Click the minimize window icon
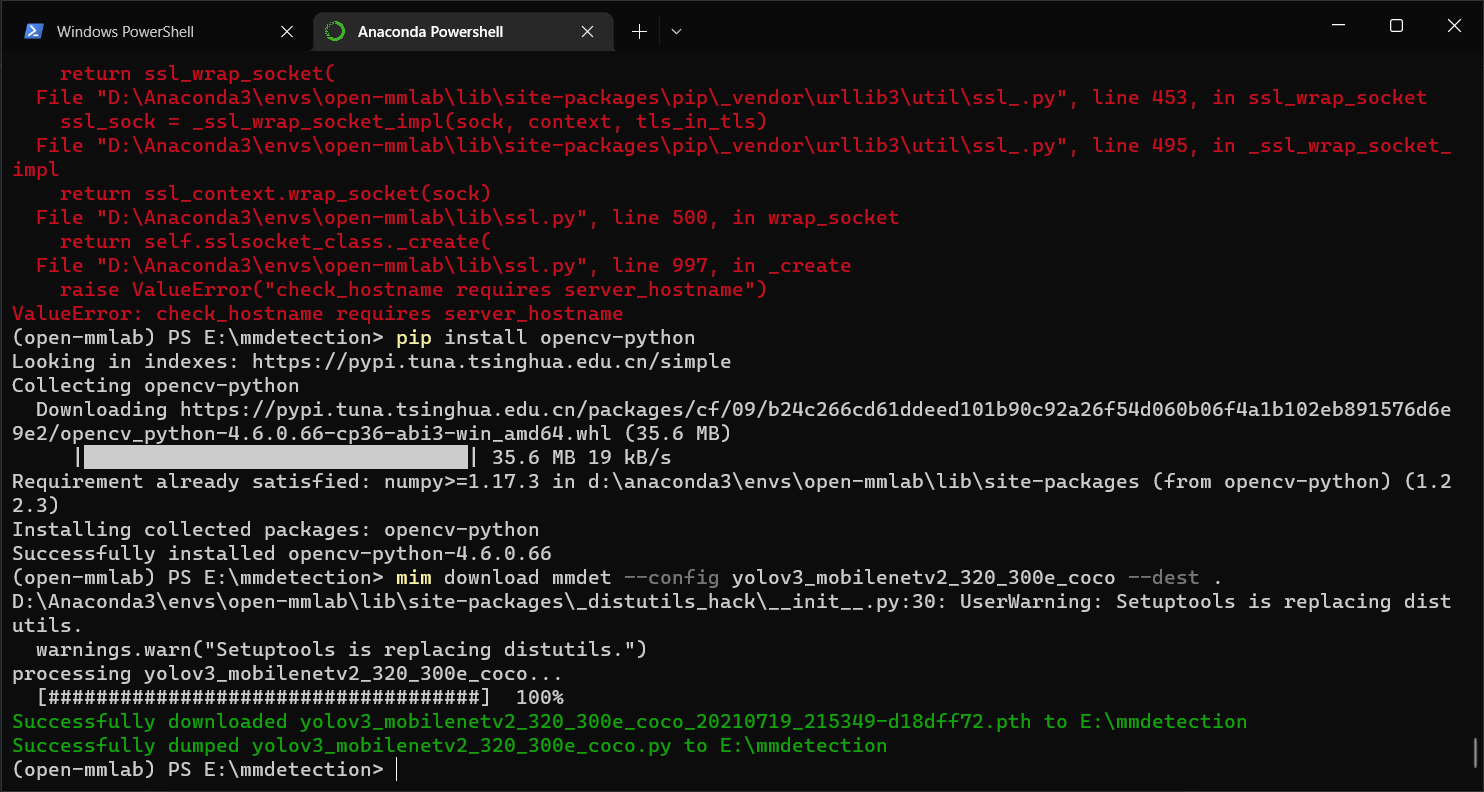This screenshot has height=792, width=1484. [x=1337, y=25]
